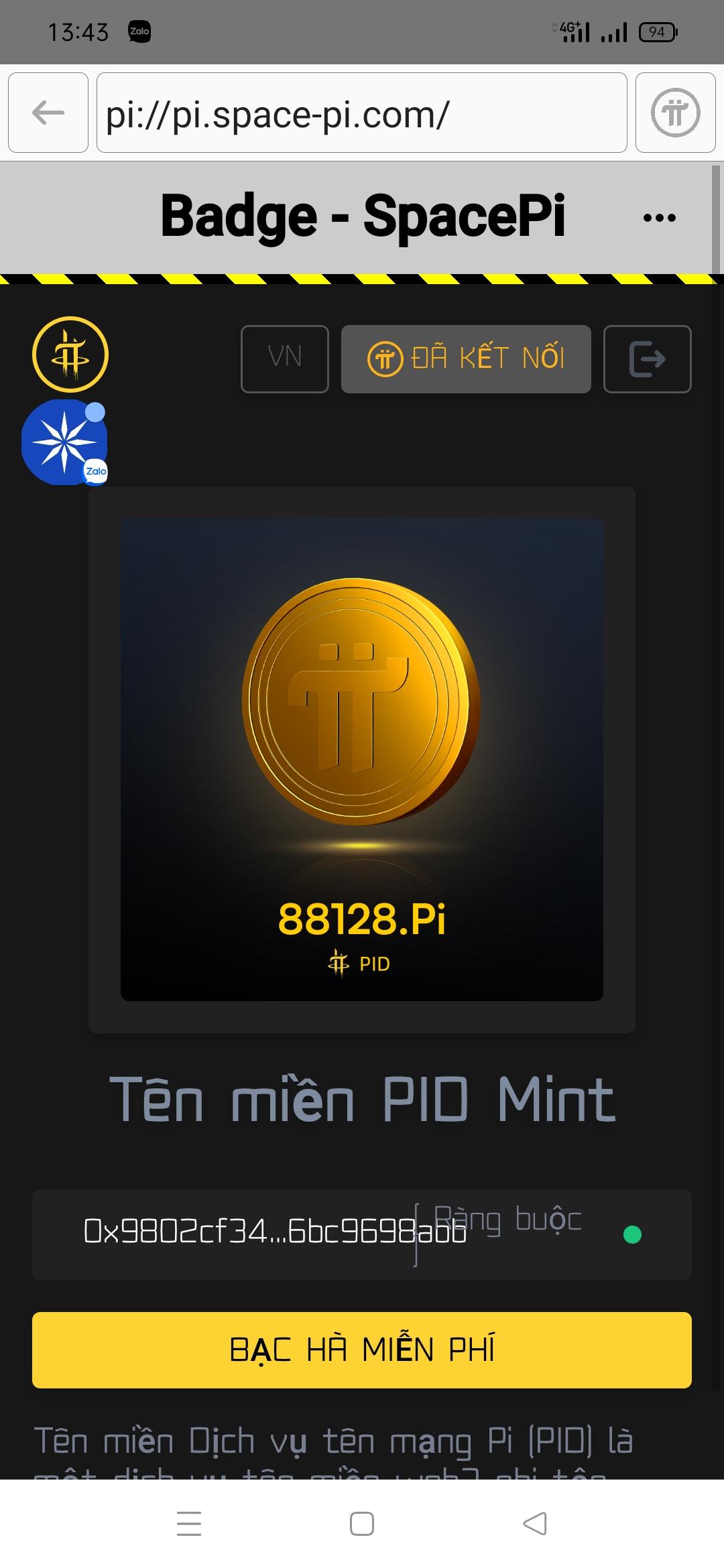Tap the Tên miền PID Mint heading
This screenshot has height=1568, width=724.
click(x=362, y=1100)
